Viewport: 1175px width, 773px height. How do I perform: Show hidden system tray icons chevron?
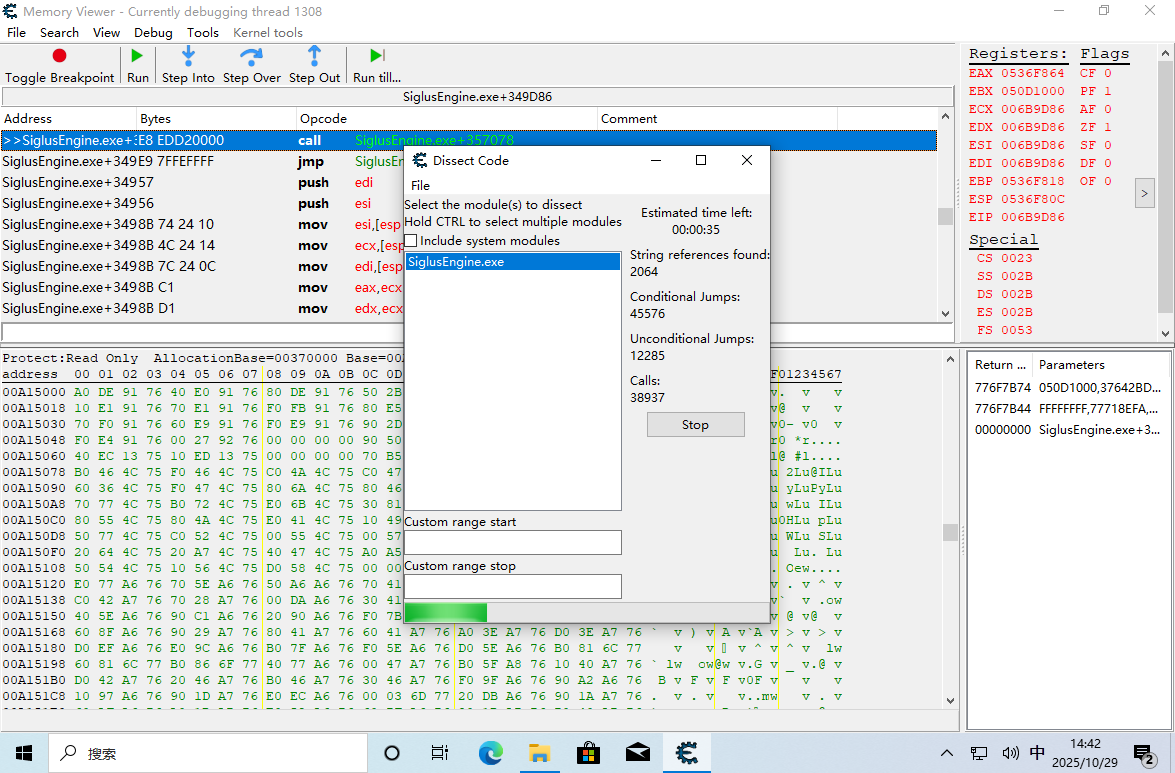(x=947, y=753)
